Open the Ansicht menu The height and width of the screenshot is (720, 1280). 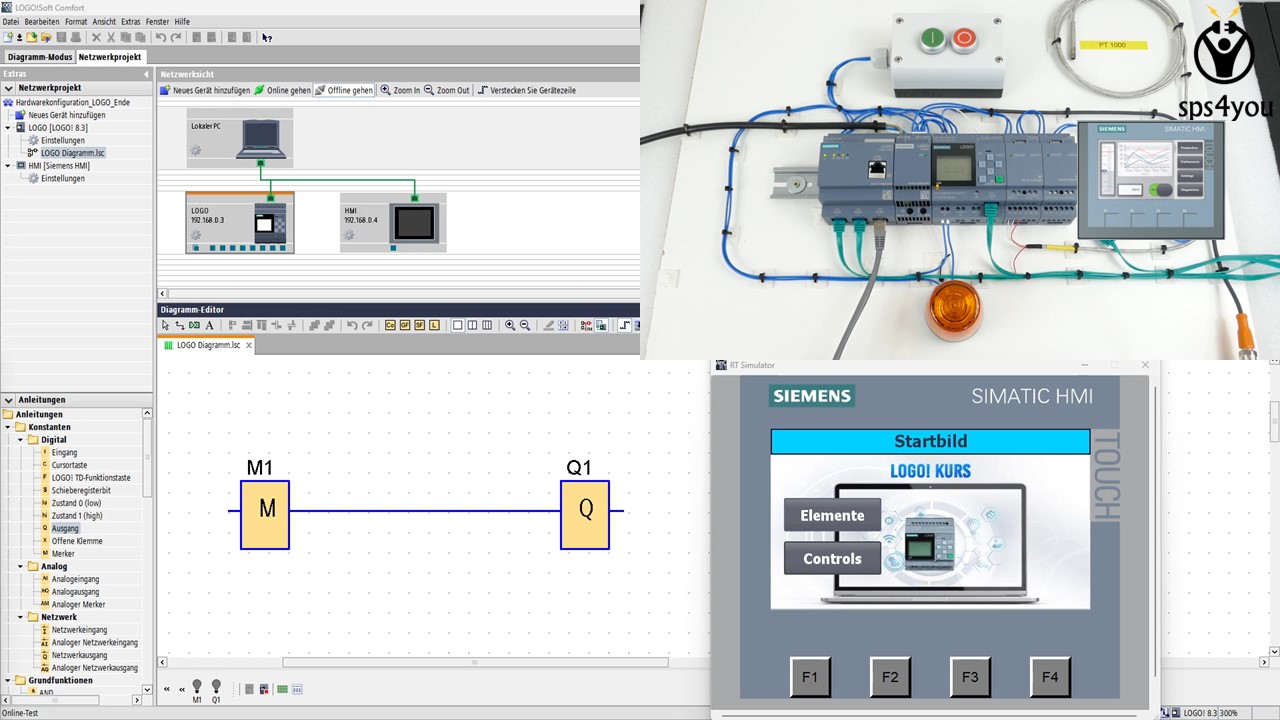tap(104, 21)
